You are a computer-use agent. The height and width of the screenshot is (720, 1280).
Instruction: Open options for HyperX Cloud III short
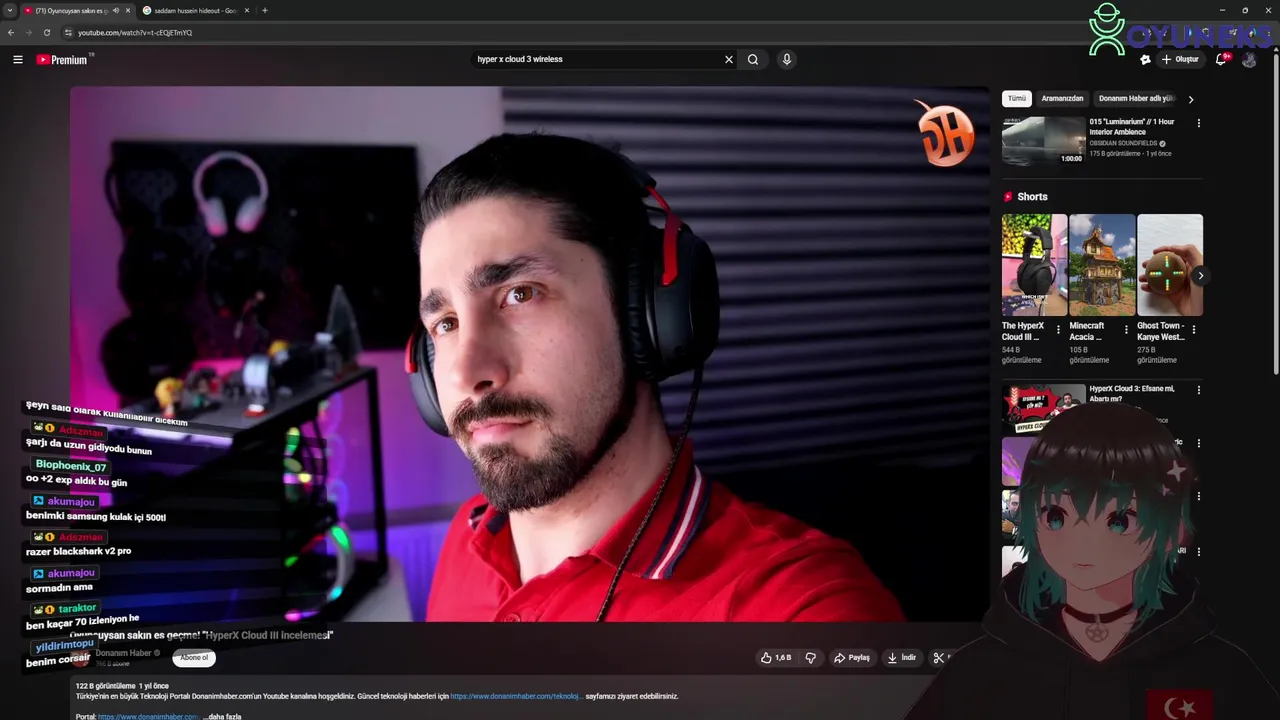click(1058, 329)
